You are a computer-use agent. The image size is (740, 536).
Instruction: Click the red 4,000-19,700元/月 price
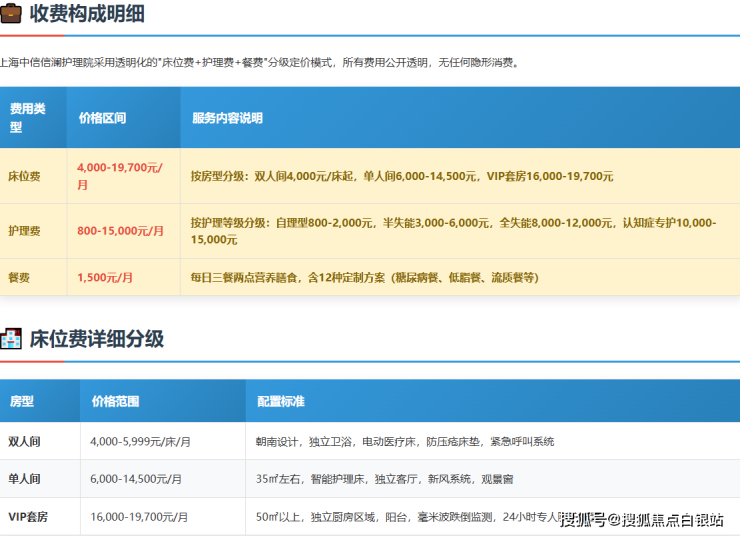[x=119, y=176]
